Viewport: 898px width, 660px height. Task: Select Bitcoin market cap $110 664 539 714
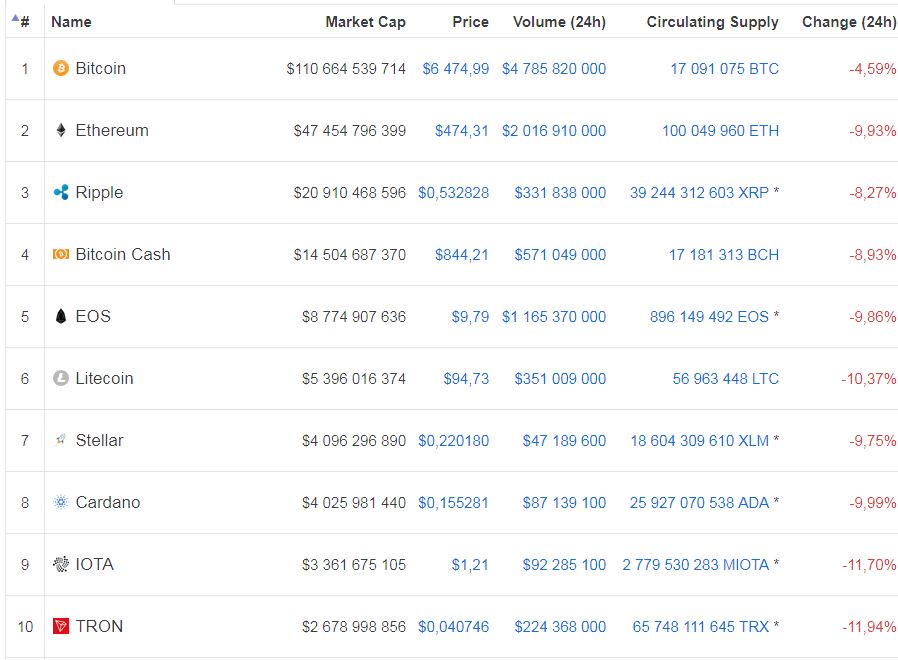346,69
